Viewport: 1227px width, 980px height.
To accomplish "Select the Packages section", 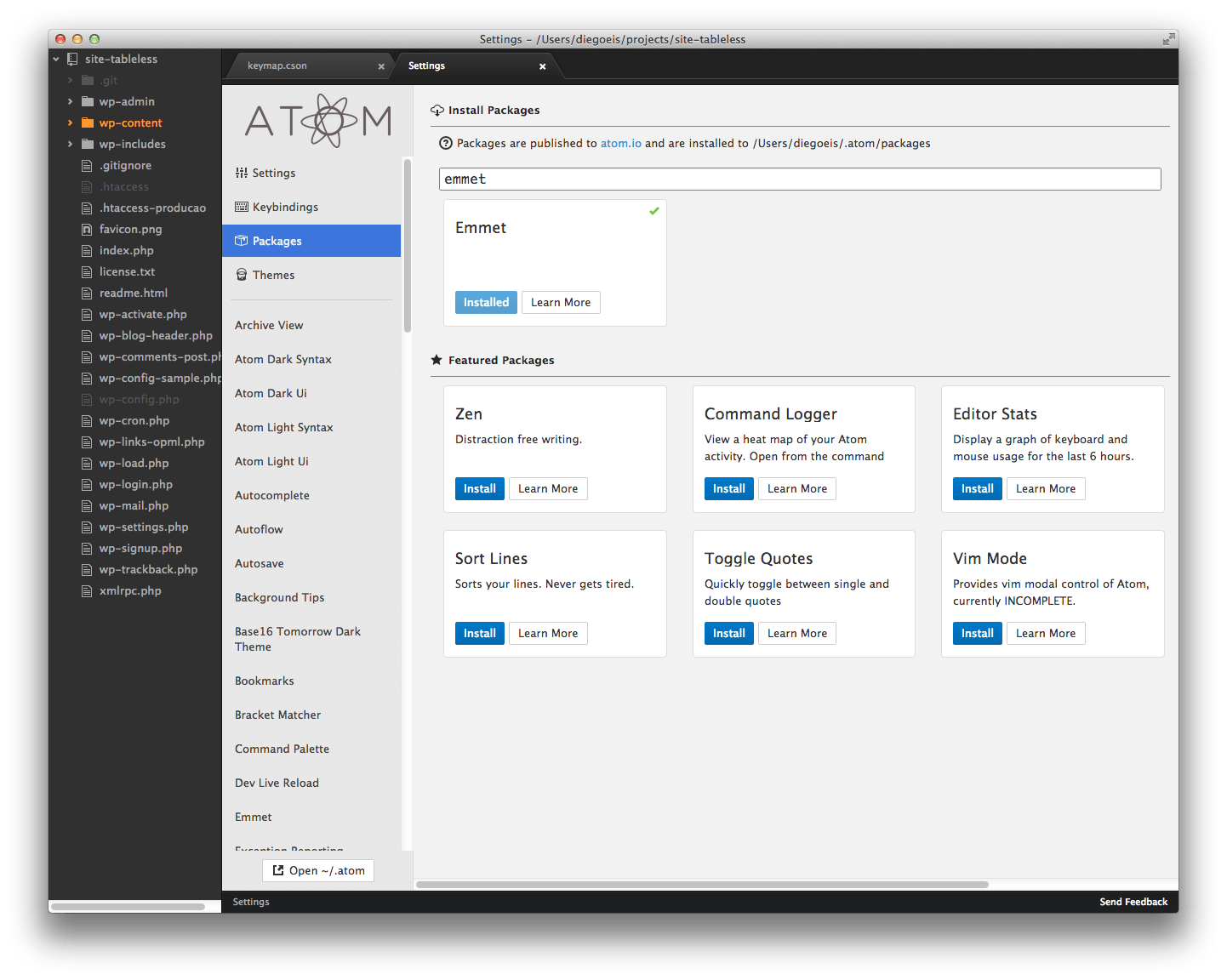I will (311, 241).
